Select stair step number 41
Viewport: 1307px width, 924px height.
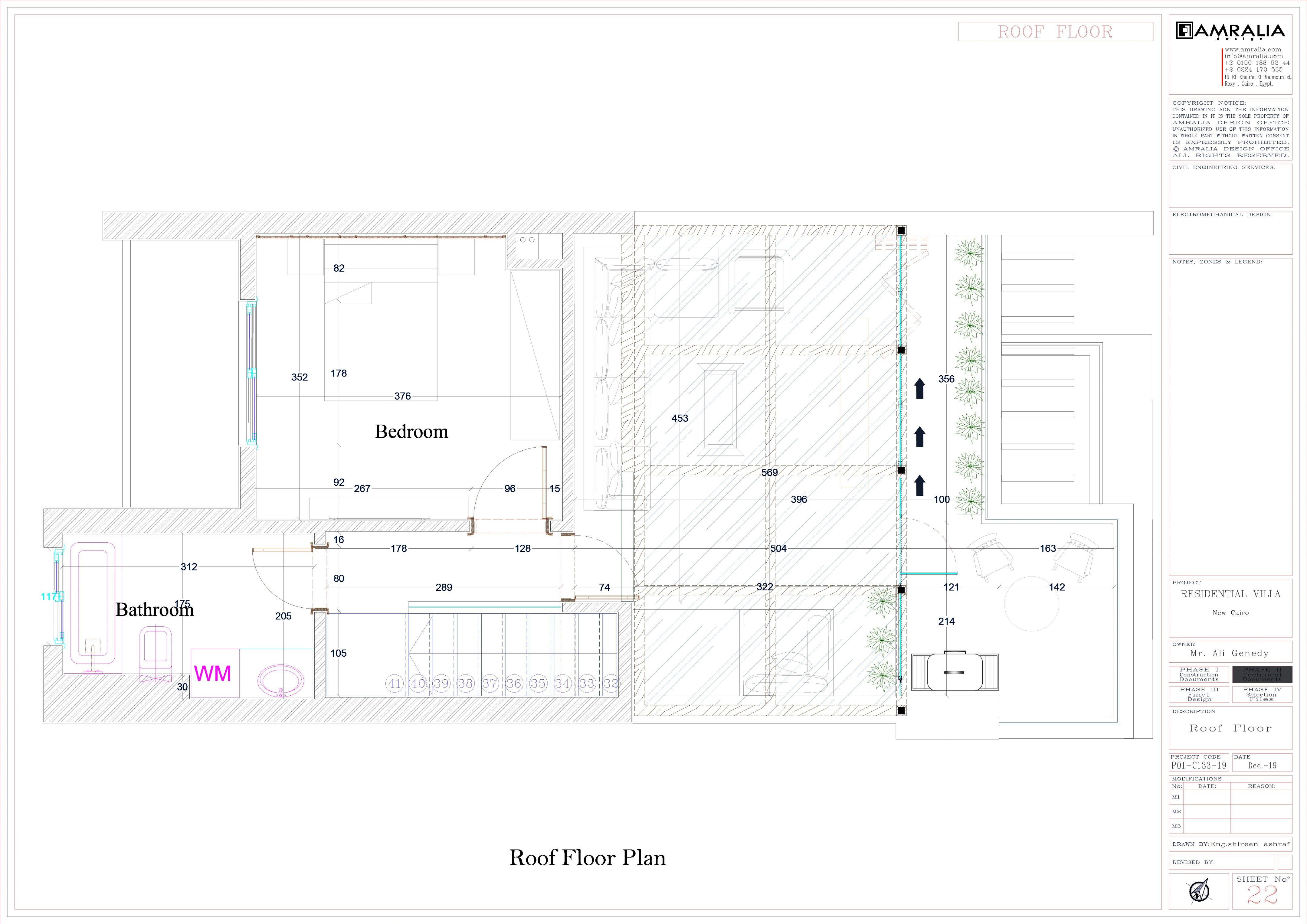pos(395,683)
